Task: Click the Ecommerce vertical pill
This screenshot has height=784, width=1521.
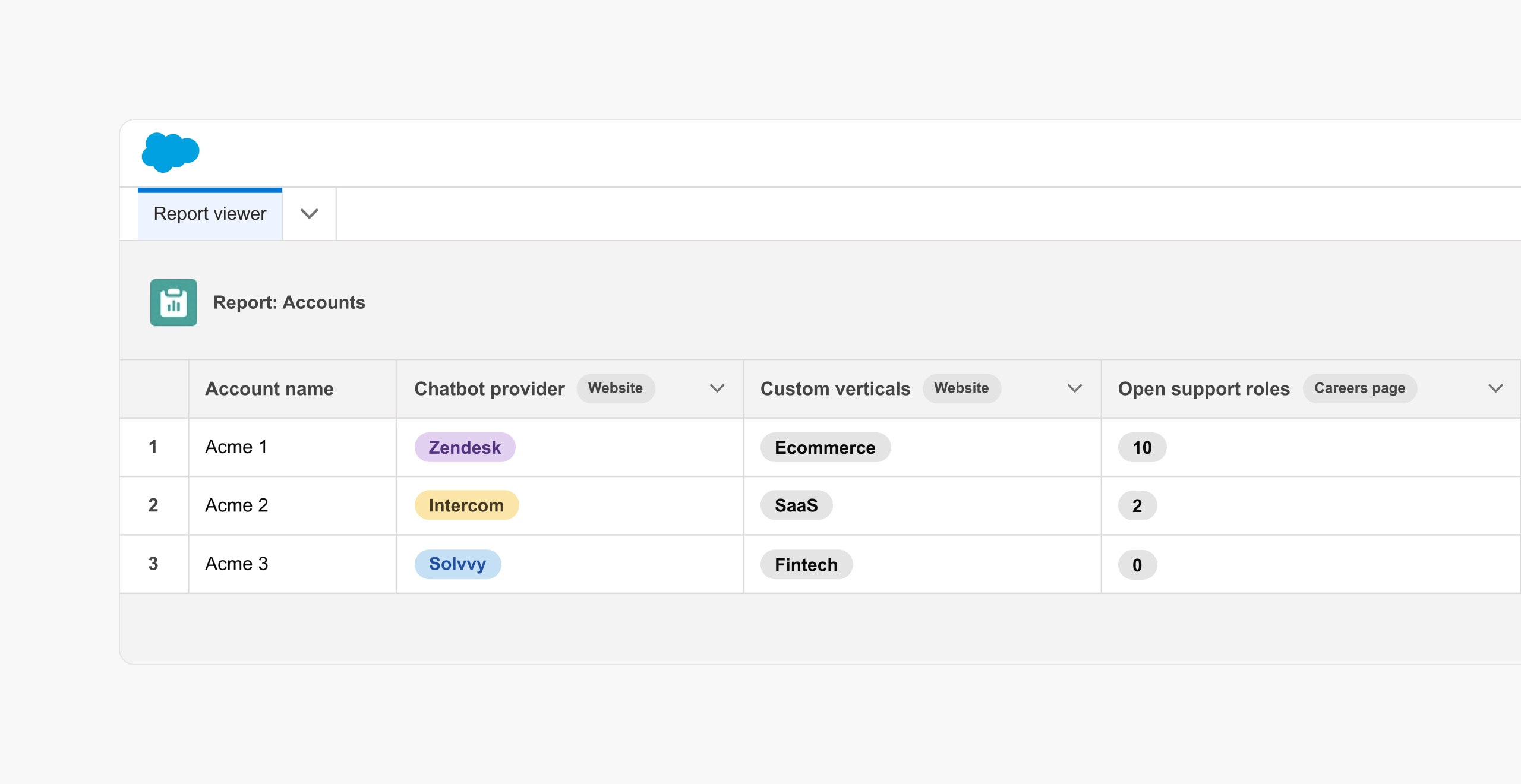Action: point(825,447)
